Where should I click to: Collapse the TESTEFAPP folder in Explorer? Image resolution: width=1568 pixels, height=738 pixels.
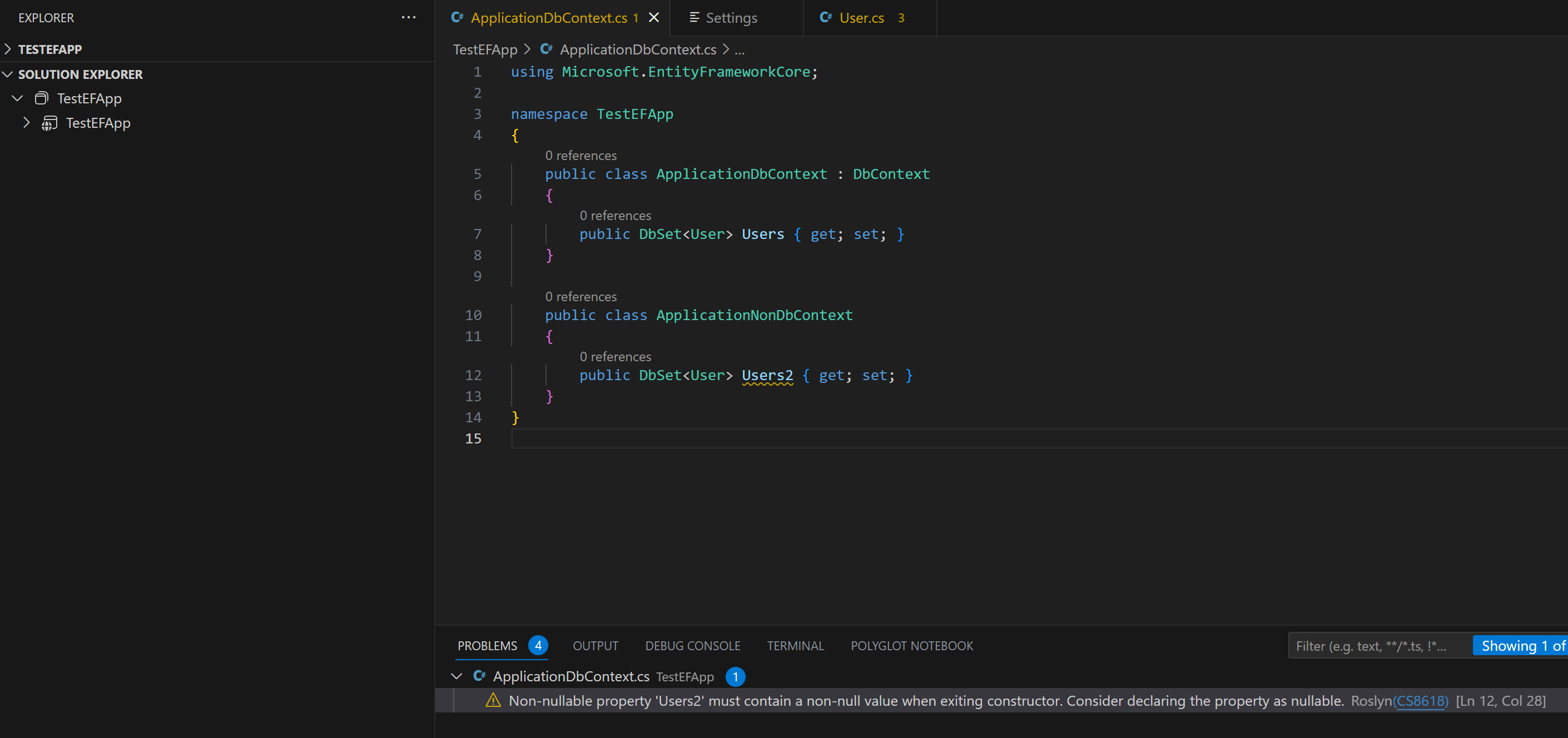point(7,49)
